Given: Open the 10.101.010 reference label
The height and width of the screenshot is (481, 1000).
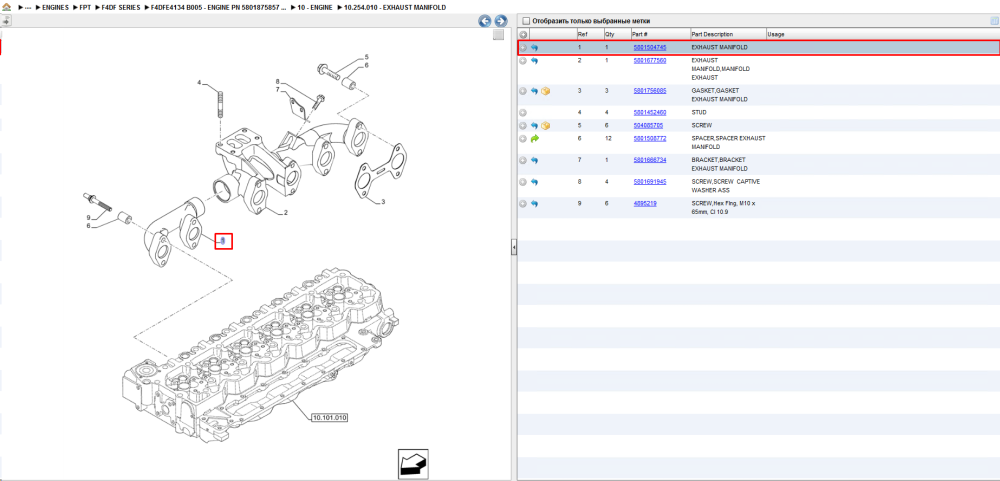Looking at the screenshot, I should pyautogui.click(x=330, y=418).
